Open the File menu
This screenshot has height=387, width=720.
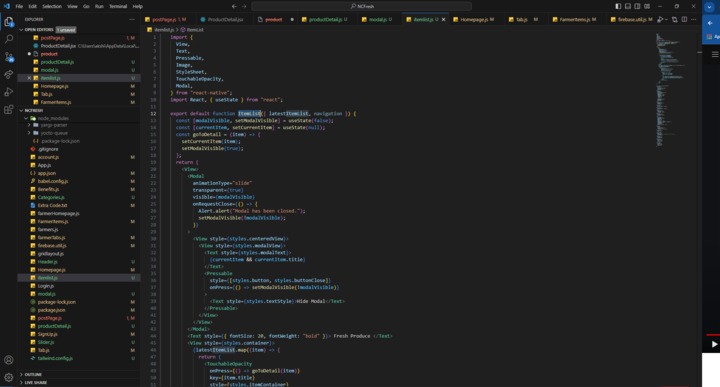click(19, 6)
